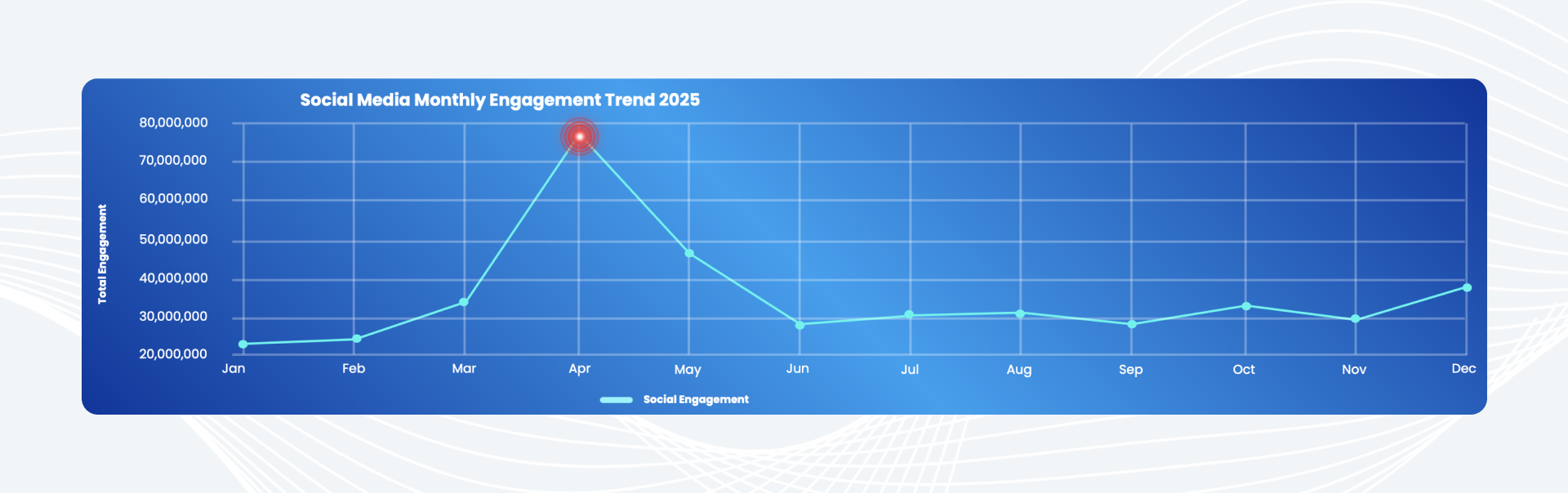Click the 70,000,000 axis label
1568x493 pixels.
[x=173, y=160]
